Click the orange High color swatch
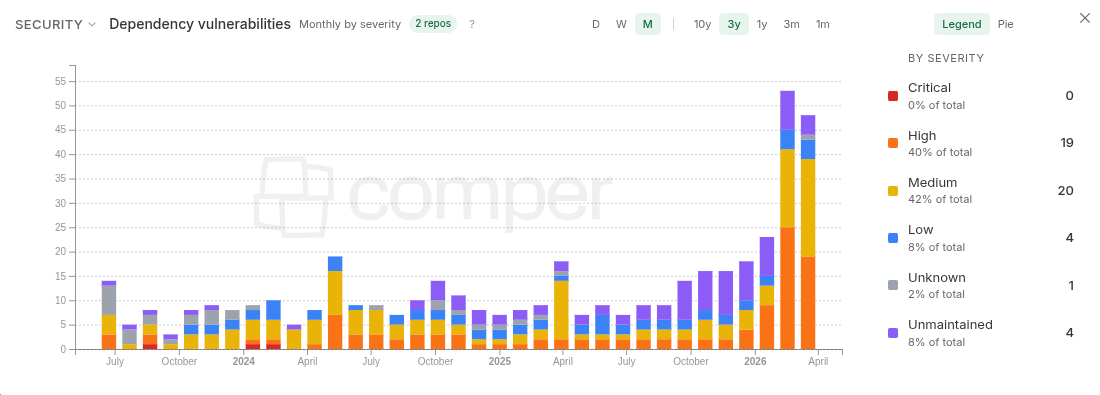 point(893,143)
